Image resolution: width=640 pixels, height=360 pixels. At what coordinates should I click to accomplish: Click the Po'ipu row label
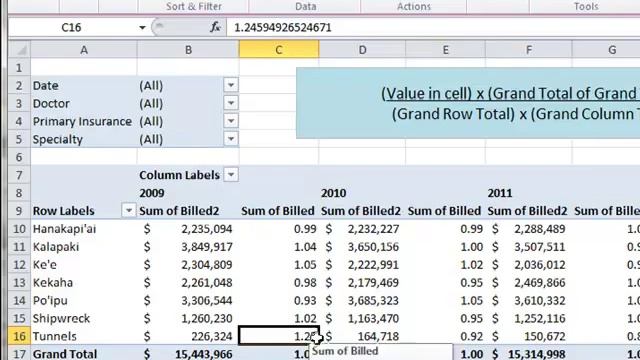tap(50, 301)
